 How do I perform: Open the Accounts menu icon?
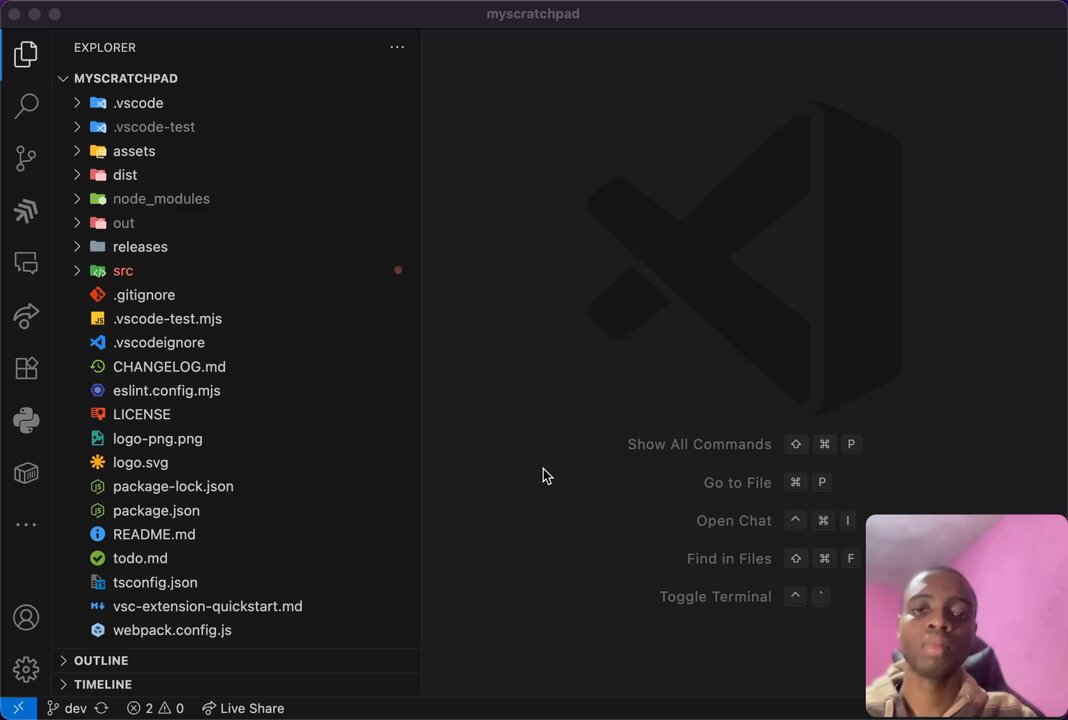[26, 617]
